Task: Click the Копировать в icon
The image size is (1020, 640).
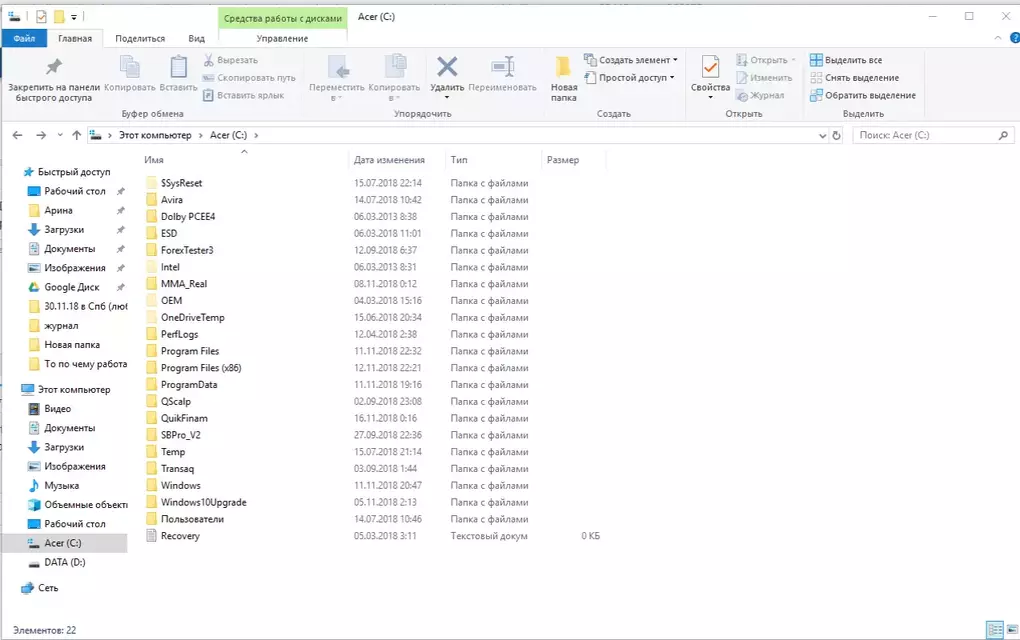Action: pos(395,67)
